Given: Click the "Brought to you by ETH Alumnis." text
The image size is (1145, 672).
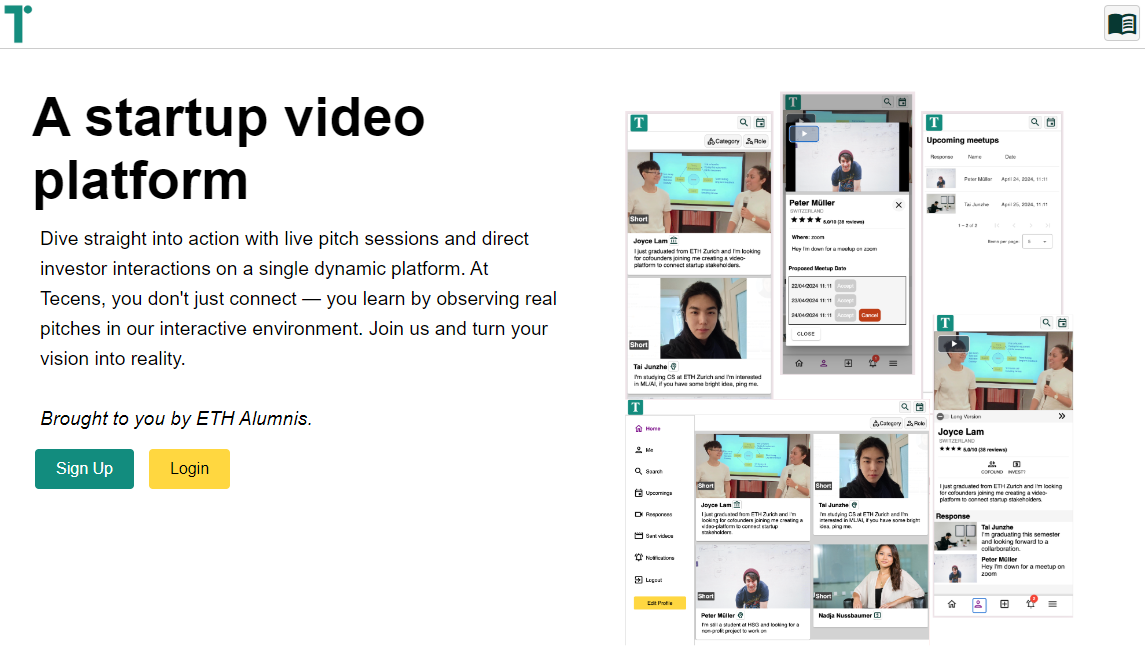Looking at the screenshot, I should [176, 419].
